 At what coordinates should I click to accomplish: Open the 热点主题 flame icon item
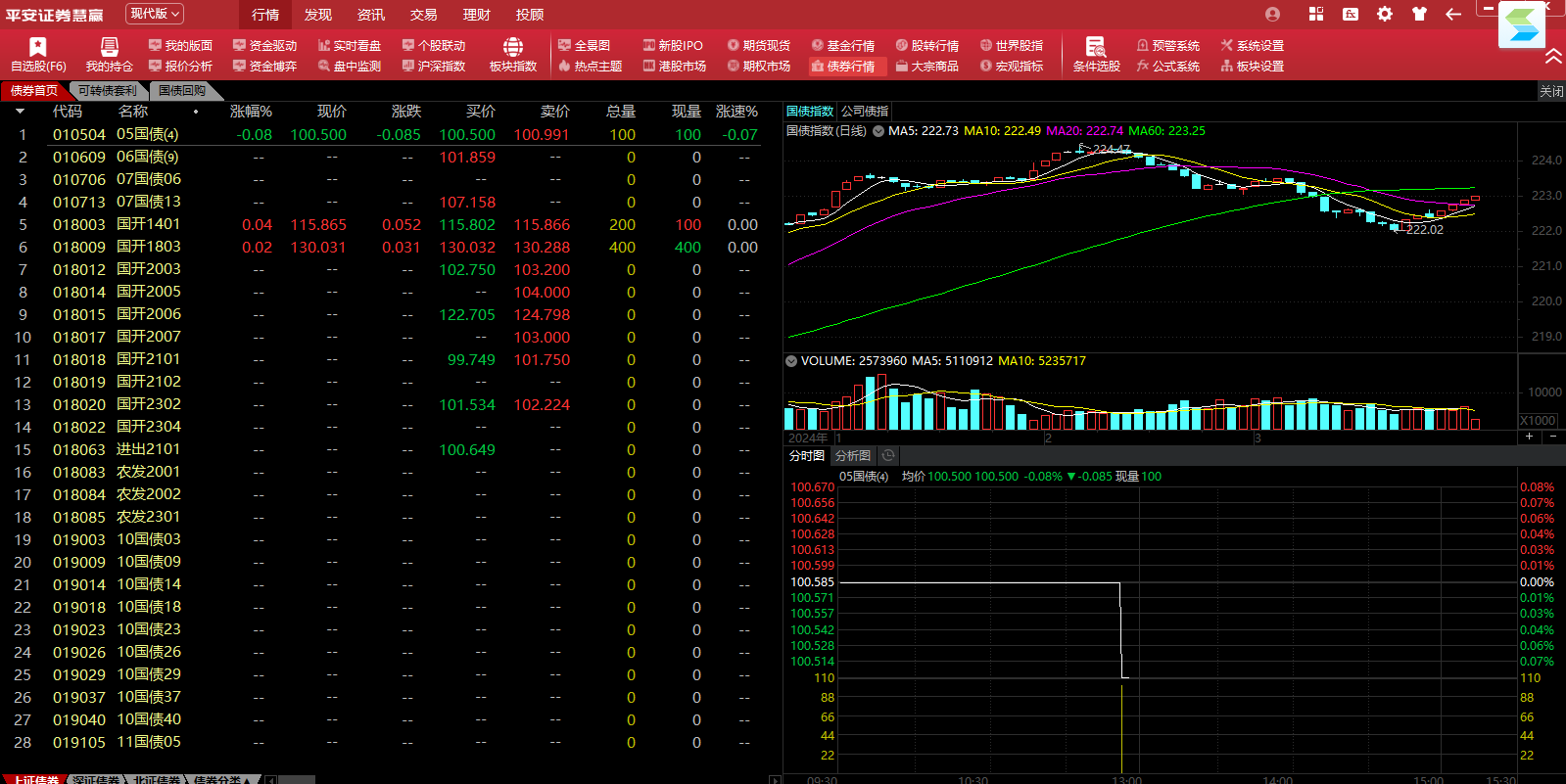pyautogui.click(x=591, y=67)
